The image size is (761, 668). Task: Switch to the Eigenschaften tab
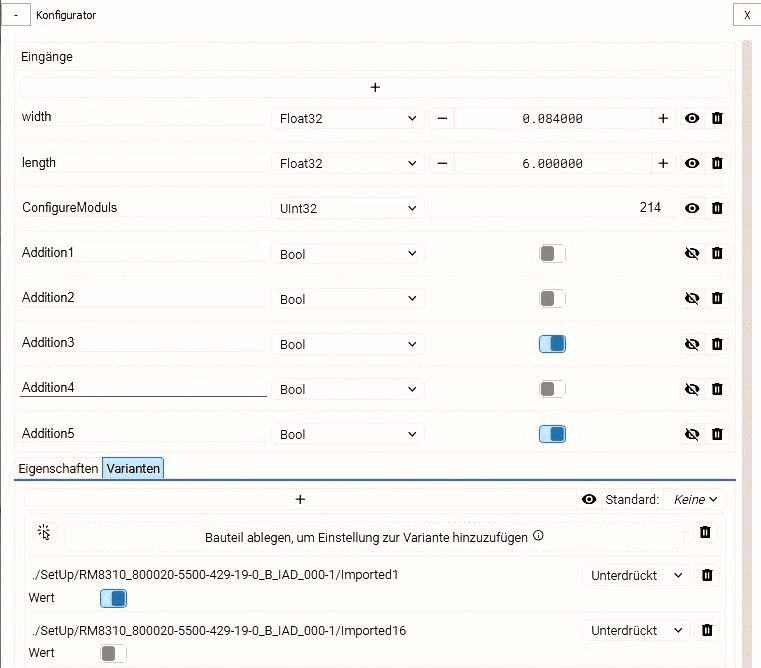[58, 468]
